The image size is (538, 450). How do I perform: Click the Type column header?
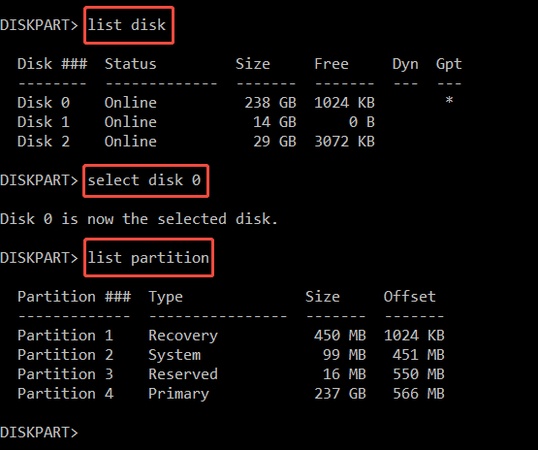click(x=165, y=297)
